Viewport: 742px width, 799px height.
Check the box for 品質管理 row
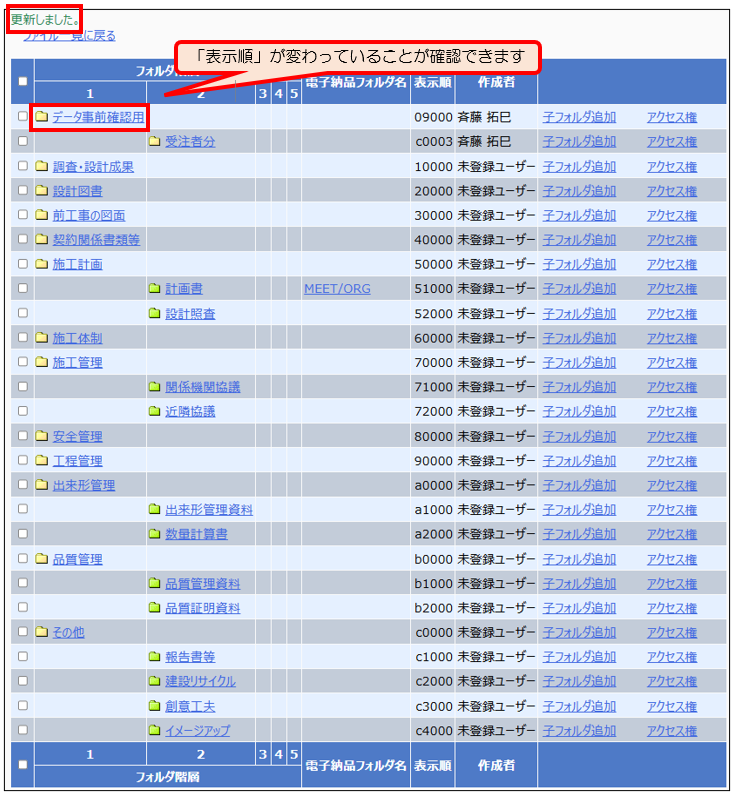[x=23, y=559]
